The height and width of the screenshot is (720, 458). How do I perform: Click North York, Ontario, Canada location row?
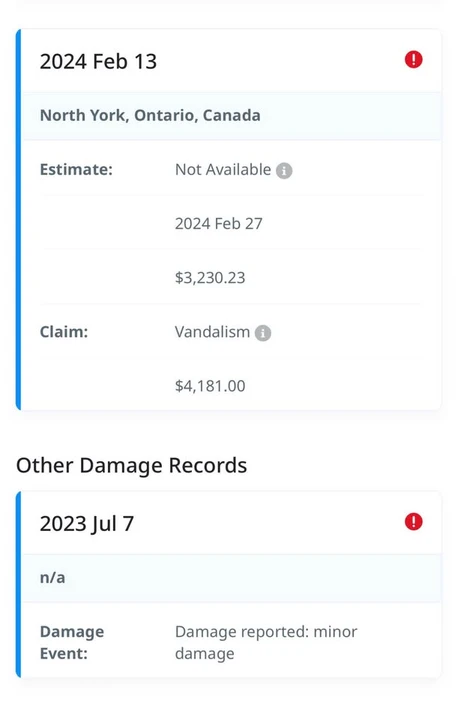[232, 116]
